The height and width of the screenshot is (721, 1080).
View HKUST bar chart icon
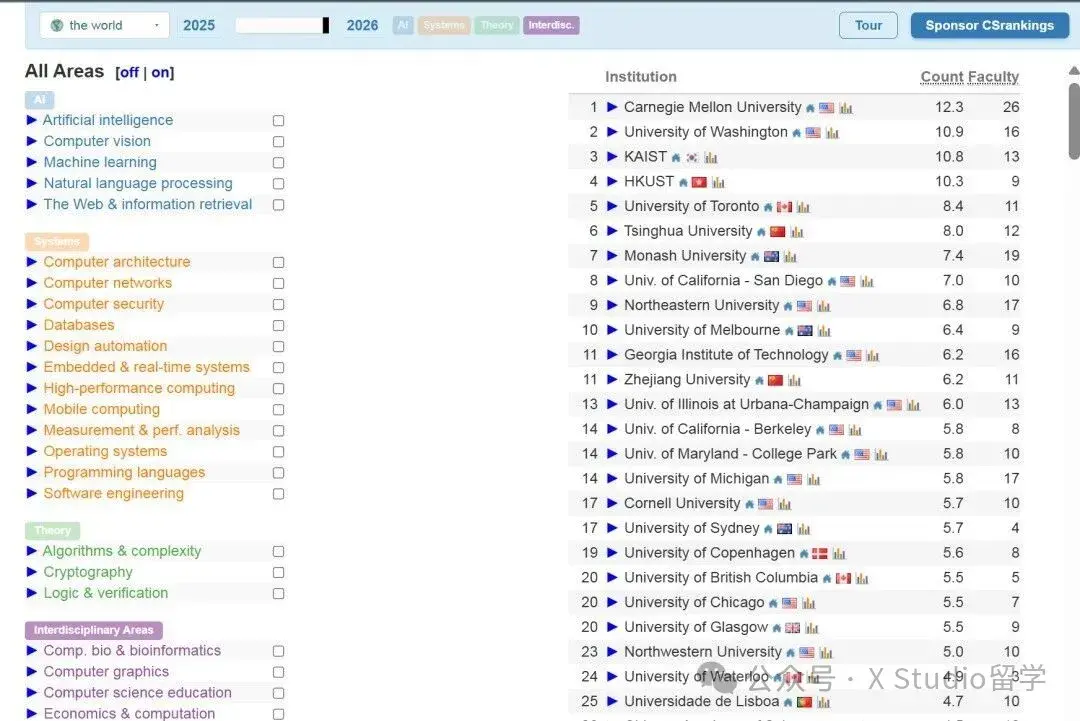(x=718, y=182)
